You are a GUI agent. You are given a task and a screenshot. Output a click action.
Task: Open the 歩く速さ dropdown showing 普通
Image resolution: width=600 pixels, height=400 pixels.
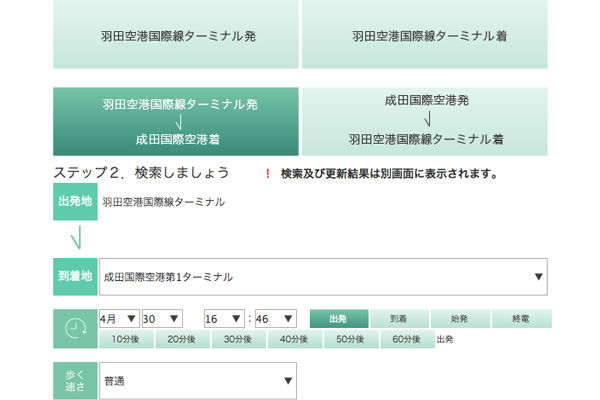coord(198,381)
